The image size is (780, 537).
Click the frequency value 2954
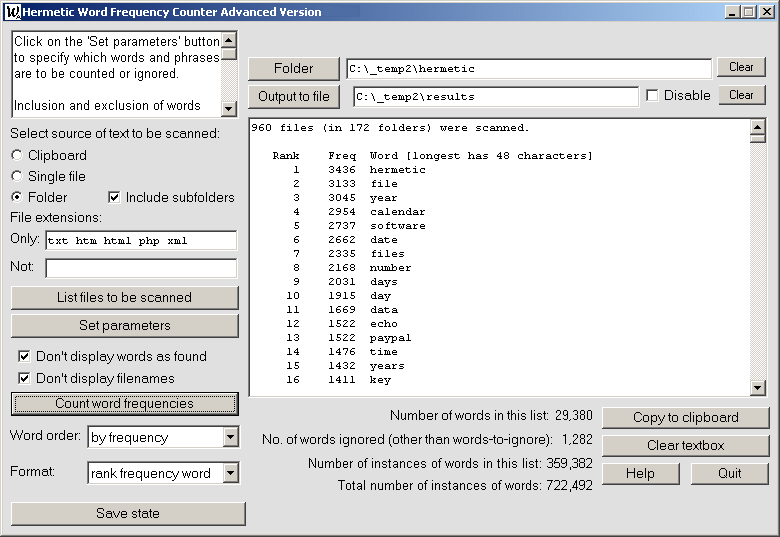[x=342, y=211]
